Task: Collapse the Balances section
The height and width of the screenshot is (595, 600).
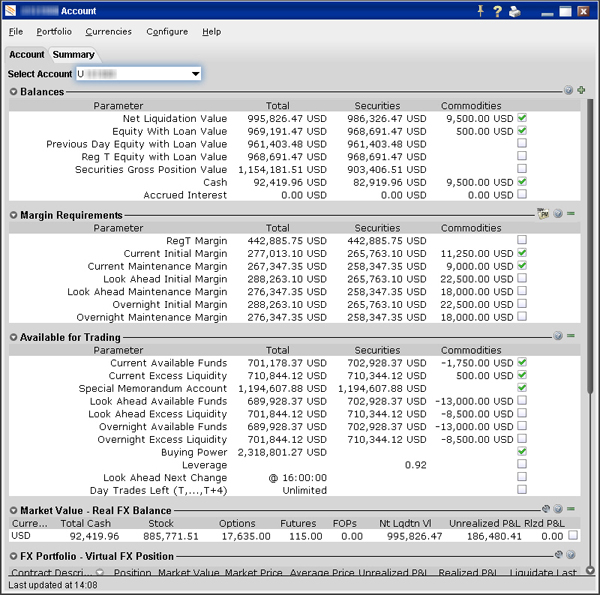Action: [x=13, y=92]
